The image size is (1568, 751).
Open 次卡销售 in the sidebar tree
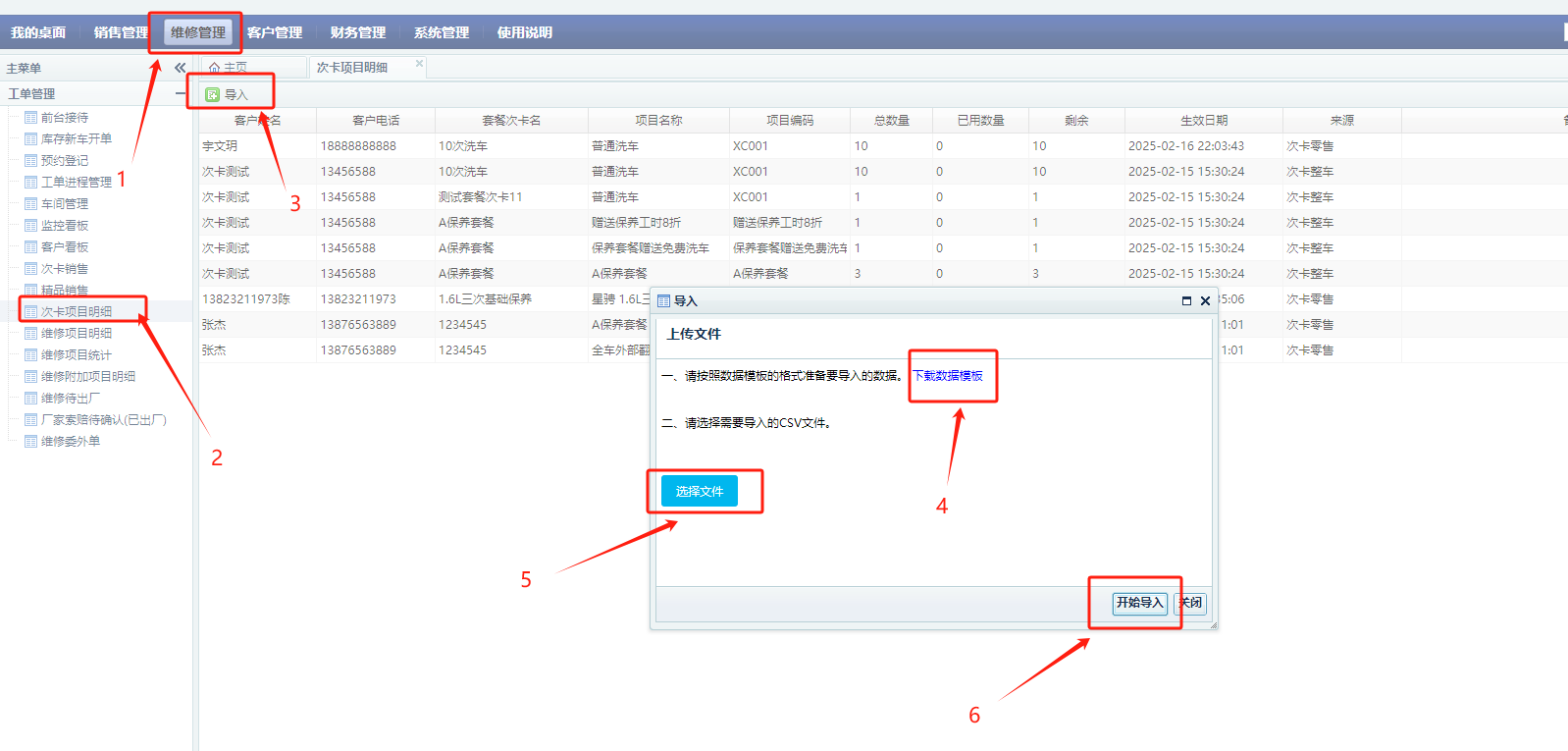pos(65,269)
